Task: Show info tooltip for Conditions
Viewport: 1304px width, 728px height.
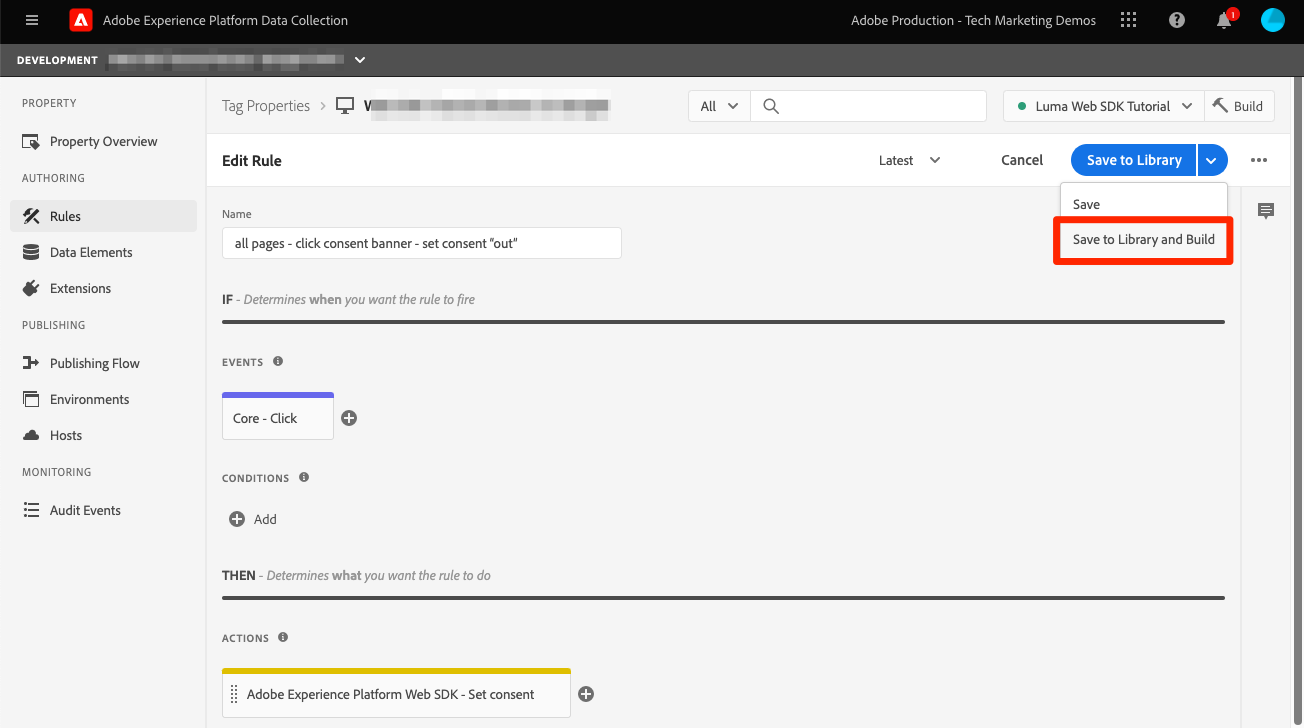Action: pos(304,477)
